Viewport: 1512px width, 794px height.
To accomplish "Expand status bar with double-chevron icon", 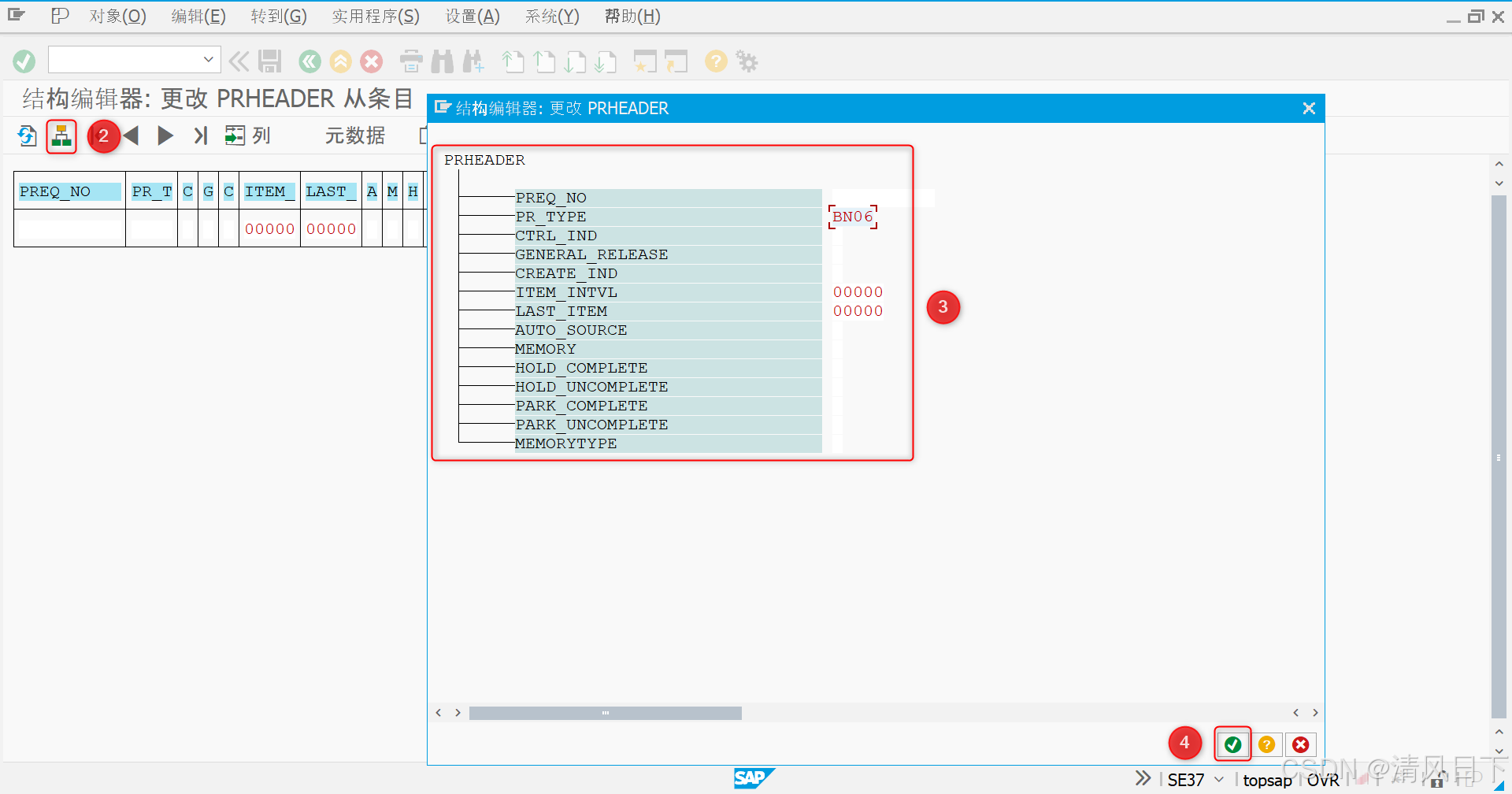I will 1143,779.
